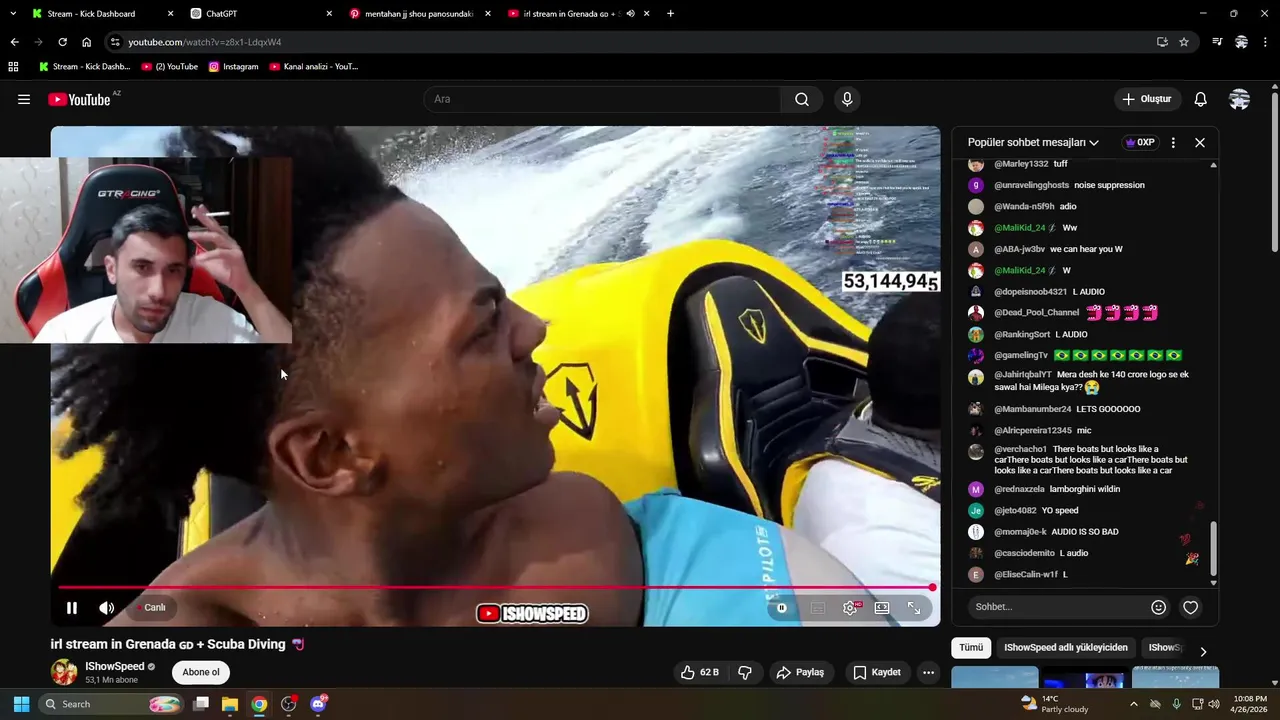Show hidden system tray icons
1280x720 pixels.
(1133, 704)
